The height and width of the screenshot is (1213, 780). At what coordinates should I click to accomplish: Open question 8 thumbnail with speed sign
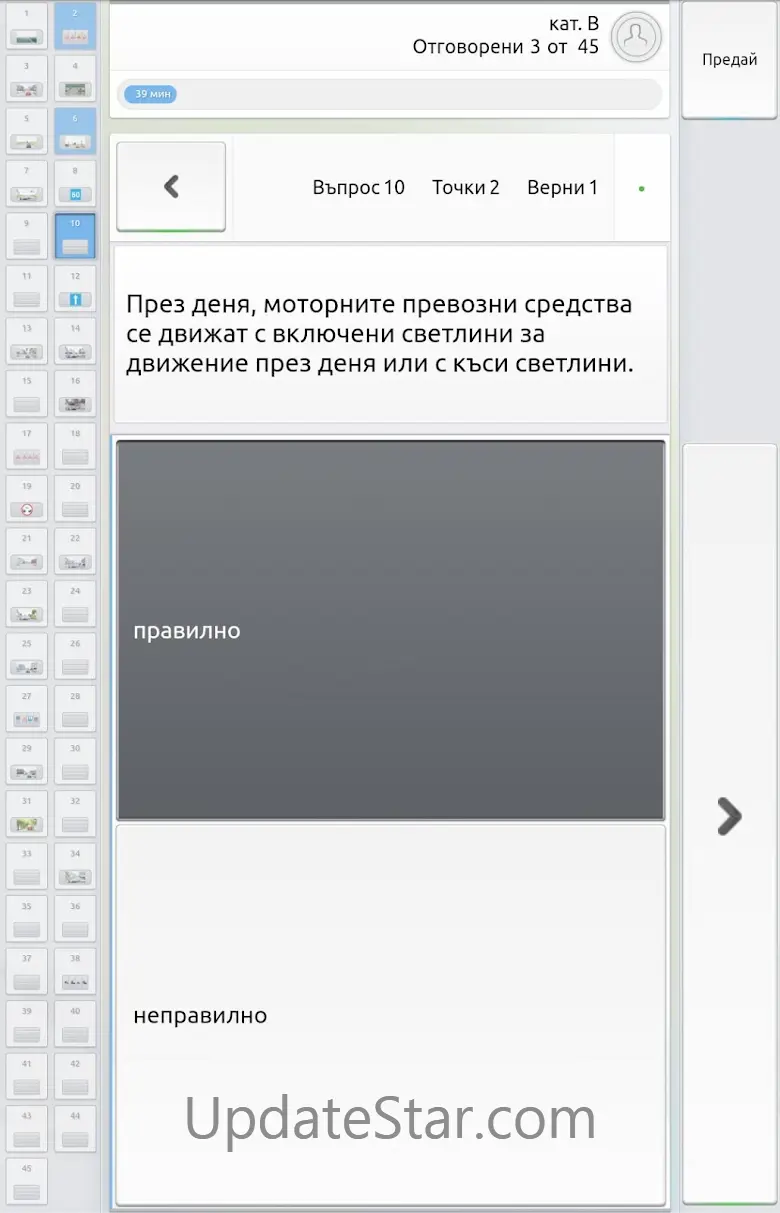click(x=75, y=183)
